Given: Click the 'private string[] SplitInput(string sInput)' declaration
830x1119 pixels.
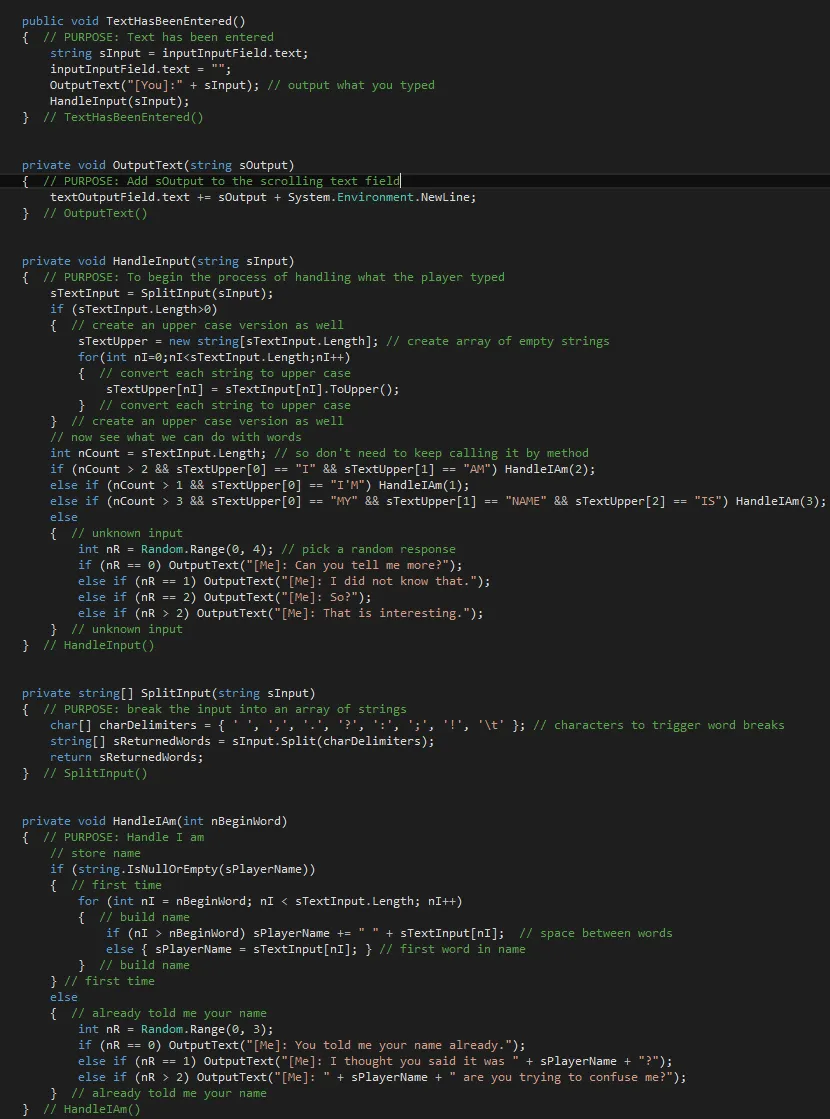Looking at the screenshot, I should [168, 693].
